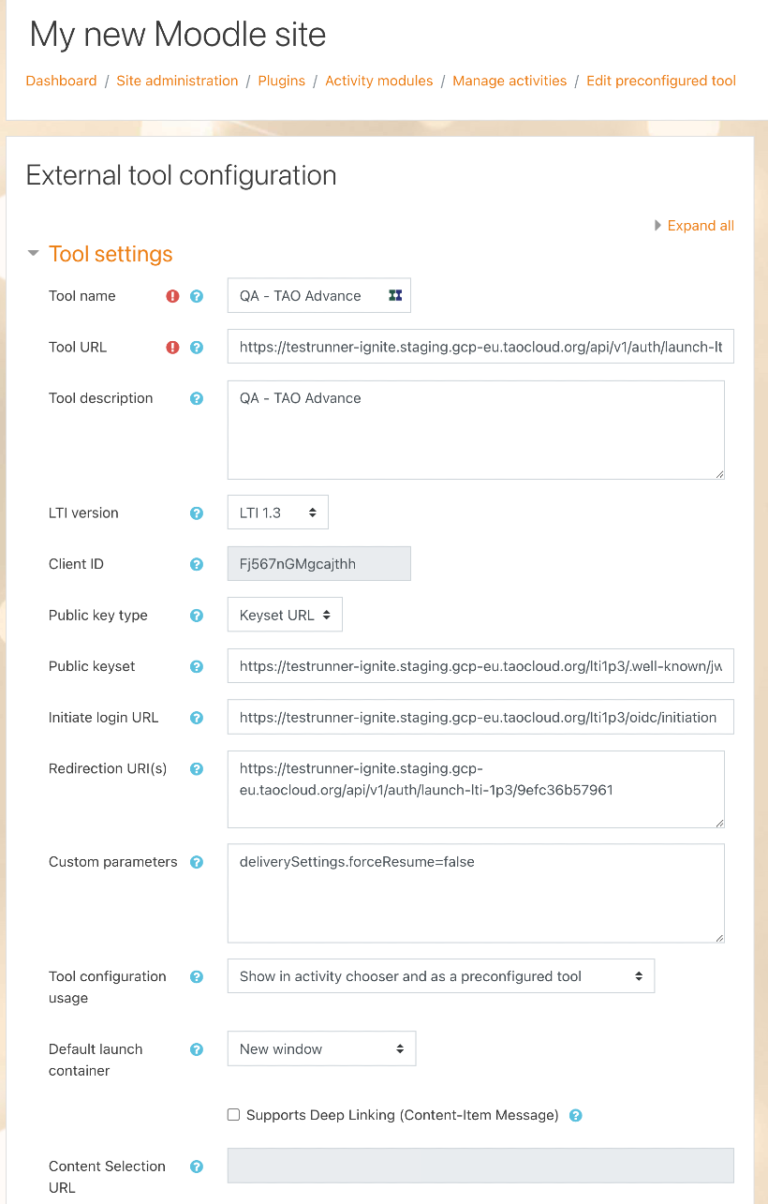Open help for Custom parameters
Image resolution: width=768 pixels, height=1204 pixels.
coord(196,861)
